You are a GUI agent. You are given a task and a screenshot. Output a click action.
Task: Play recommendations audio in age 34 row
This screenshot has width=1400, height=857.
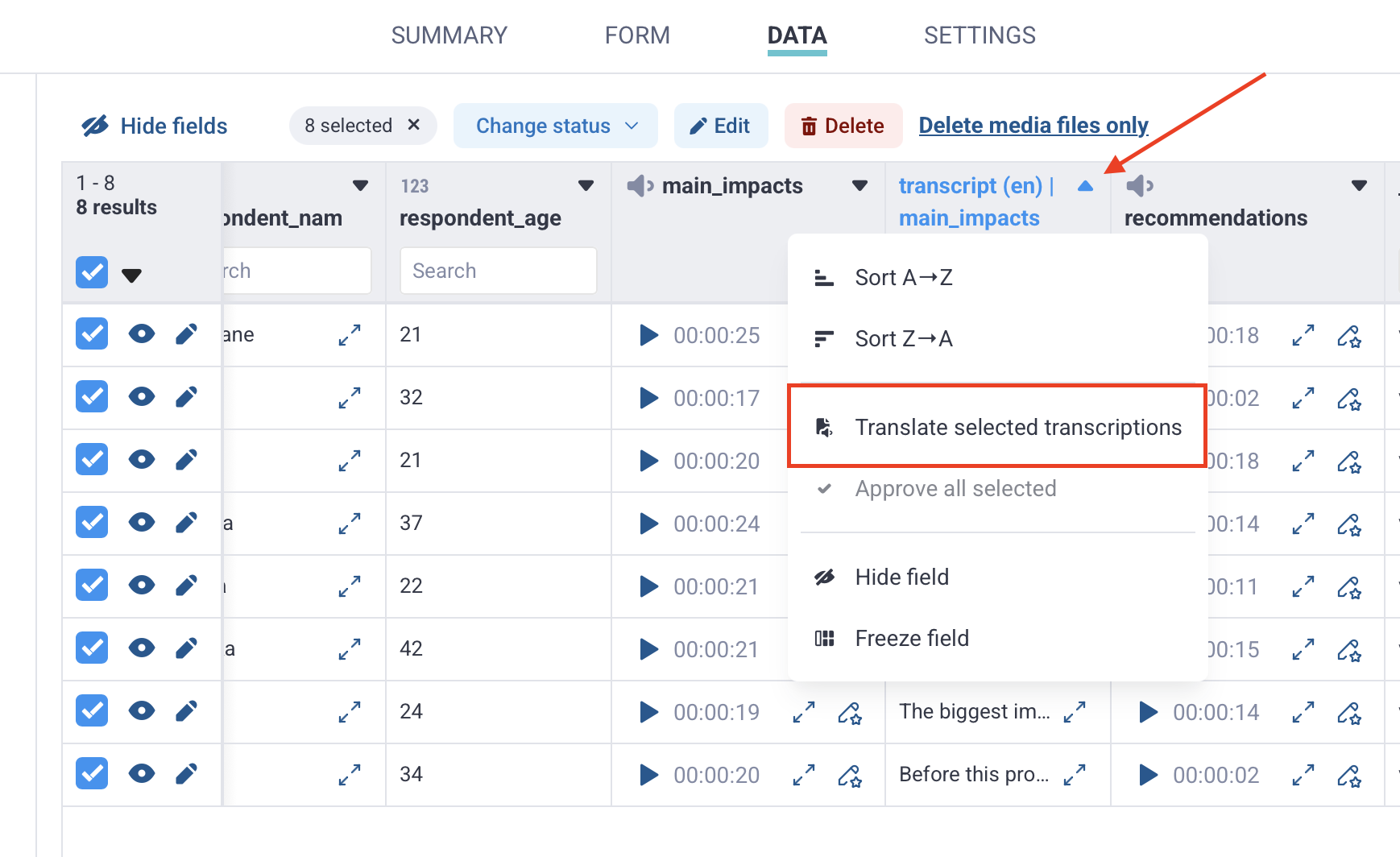[x=1148, y=775]
